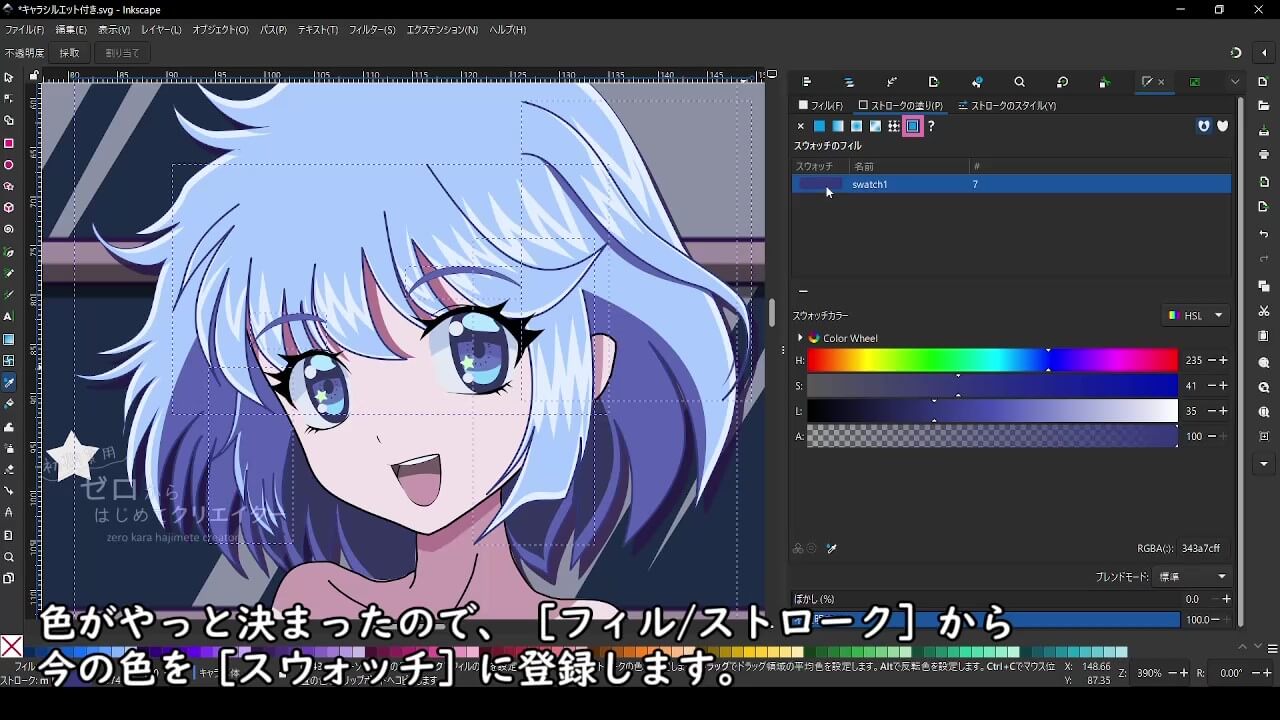Expand the dialog tabs overflow chevron
The image size is (1280, 720).
pyautogui.click(x=1235, y=82)
